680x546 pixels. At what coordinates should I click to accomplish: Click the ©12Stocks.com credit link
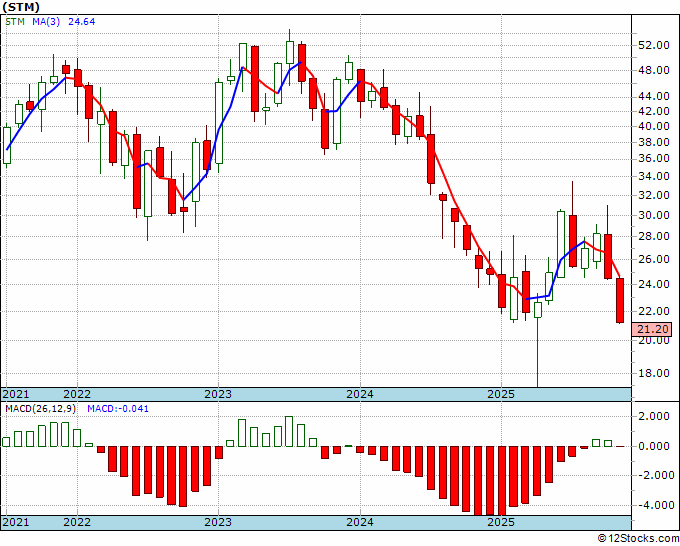pyautogui.click(x=638, y=539)
